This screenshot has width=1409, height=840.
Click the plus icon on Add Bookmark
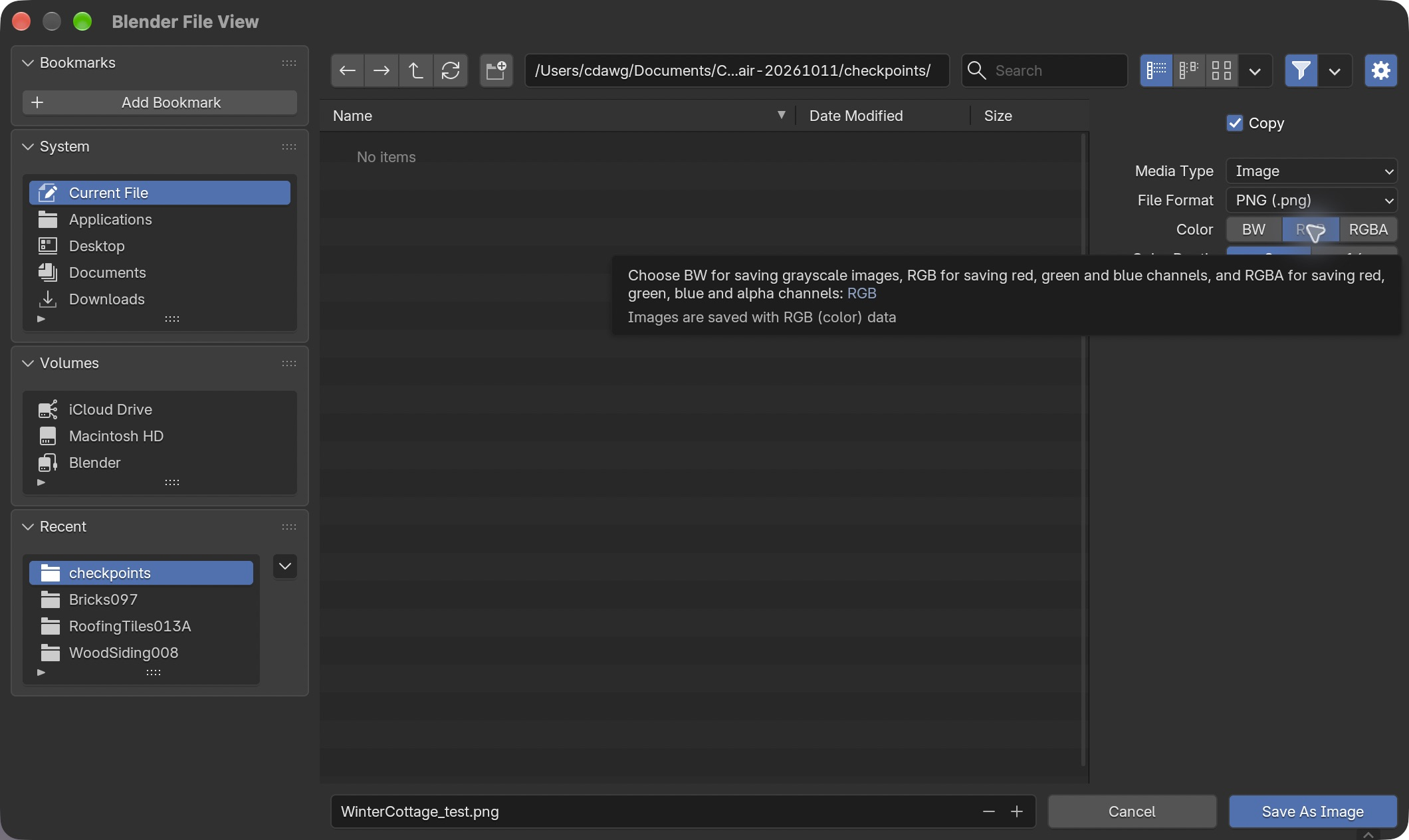click(x=37, y=102)
